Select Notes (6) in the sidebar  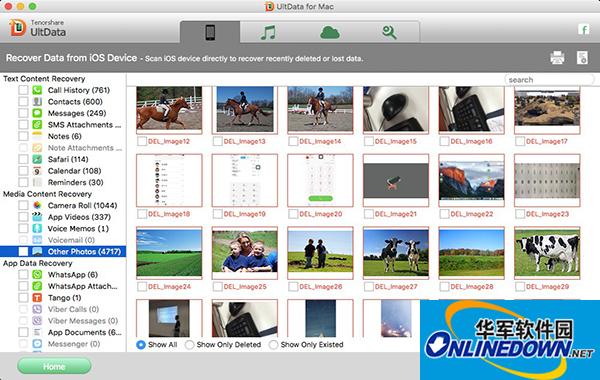[x=65, y=136]
